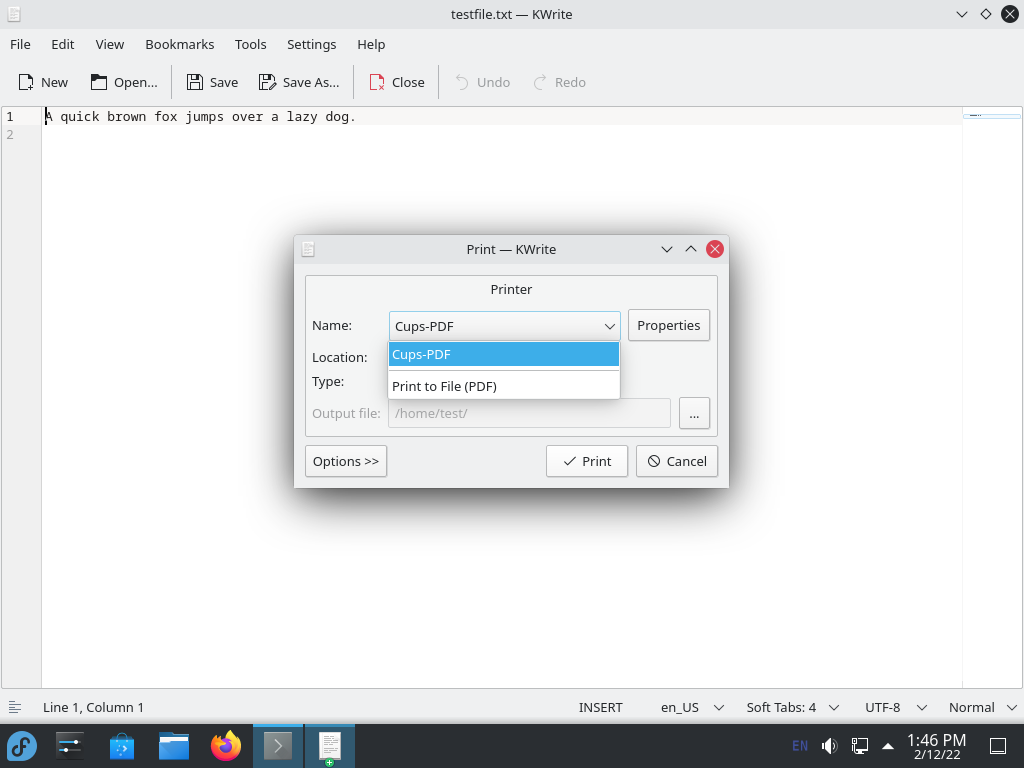Open the Settings menu
The image size is (1024, 768).
coord(312,44)
